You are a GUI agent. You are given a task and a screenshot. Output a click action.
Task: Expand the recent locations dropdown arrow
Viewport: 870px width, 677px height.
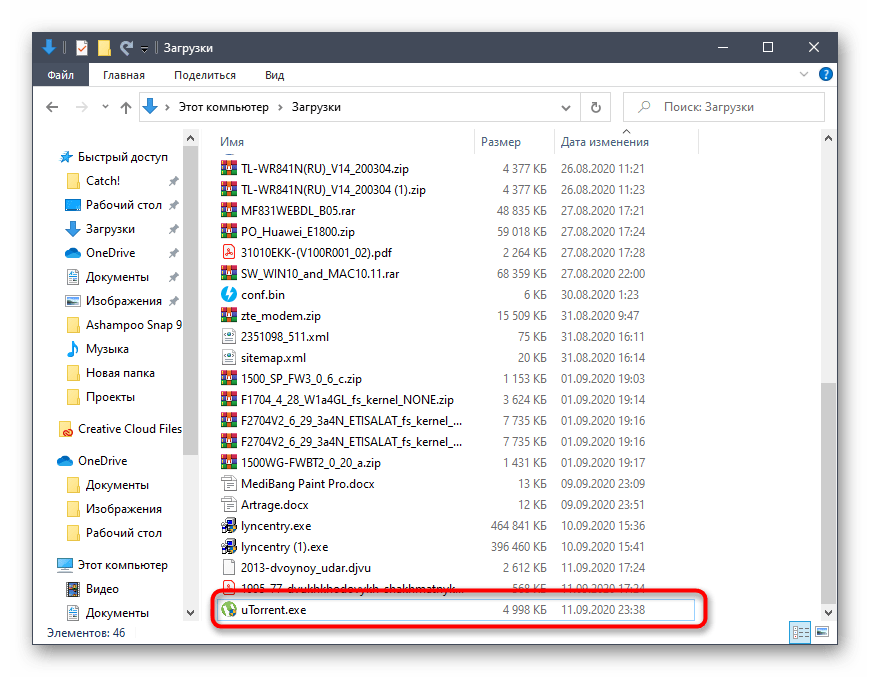[x=103, y=108]
